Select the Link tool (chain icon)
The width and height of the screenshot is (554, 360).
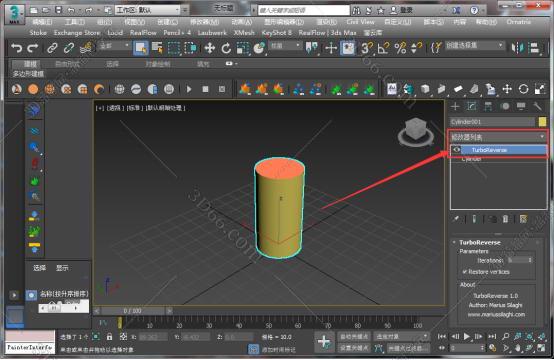pos(52,48)
